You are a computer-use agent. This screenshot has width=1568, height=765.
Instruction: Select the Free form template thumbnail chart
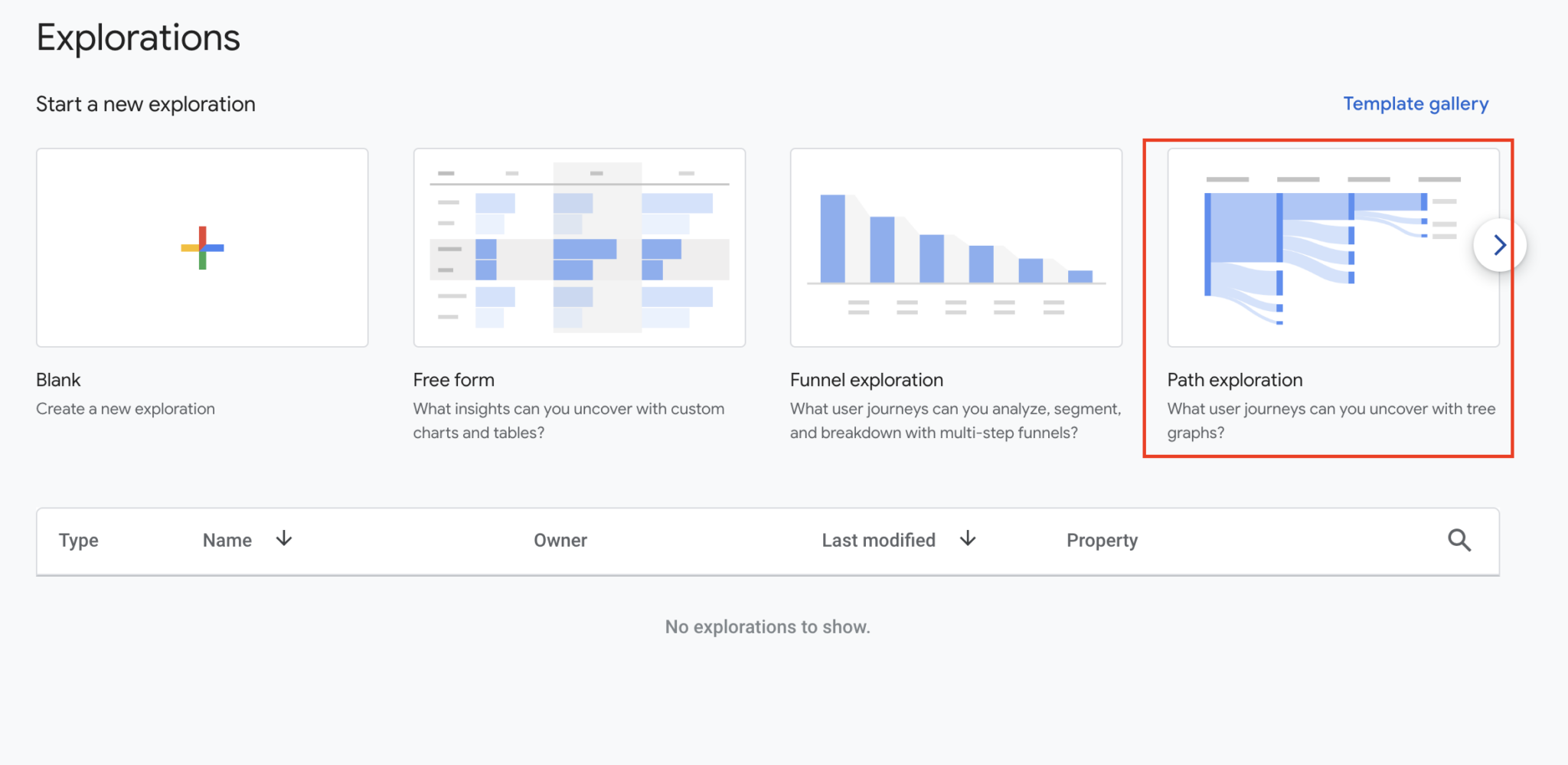coord(578,247)
